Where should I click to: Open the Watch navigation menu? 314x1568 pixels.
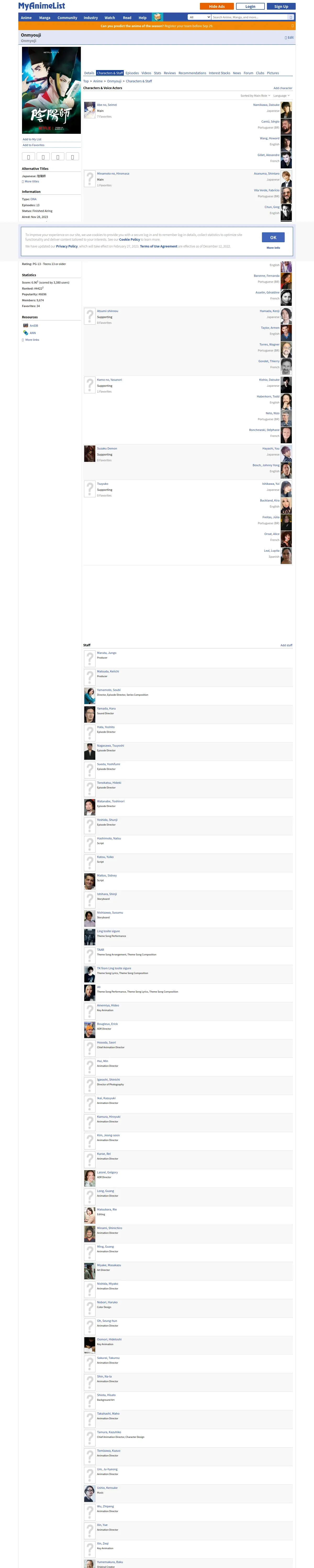[110, 18]
